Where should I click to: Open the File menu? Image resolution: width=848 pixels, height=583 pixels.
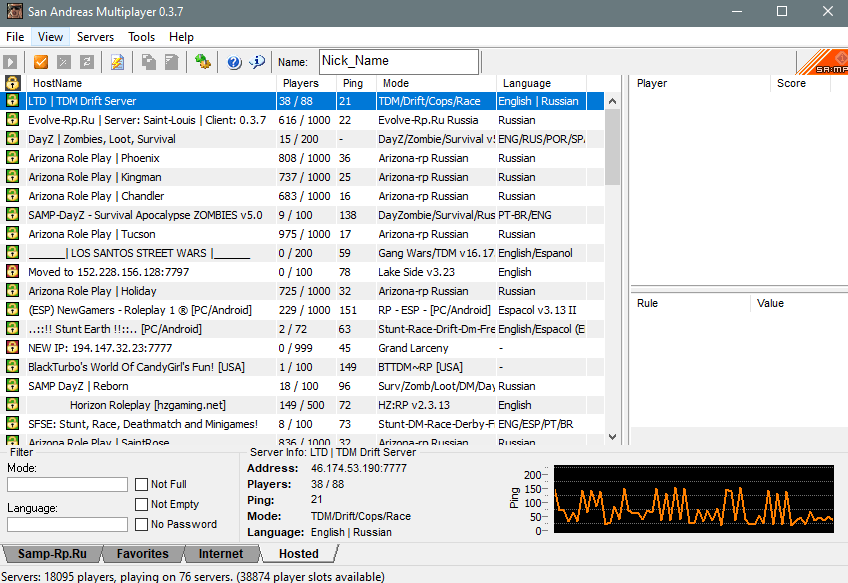tap(15, 37)
